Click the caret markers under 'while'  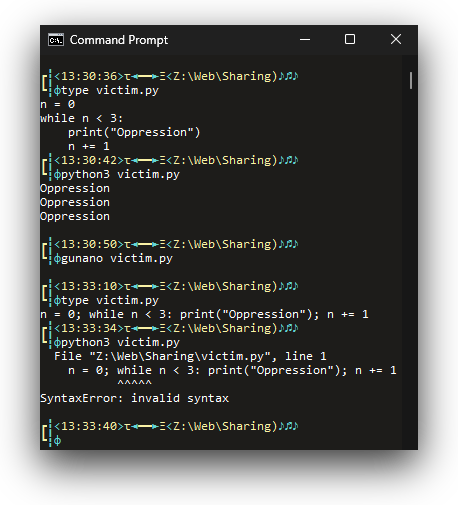point(134,383)
